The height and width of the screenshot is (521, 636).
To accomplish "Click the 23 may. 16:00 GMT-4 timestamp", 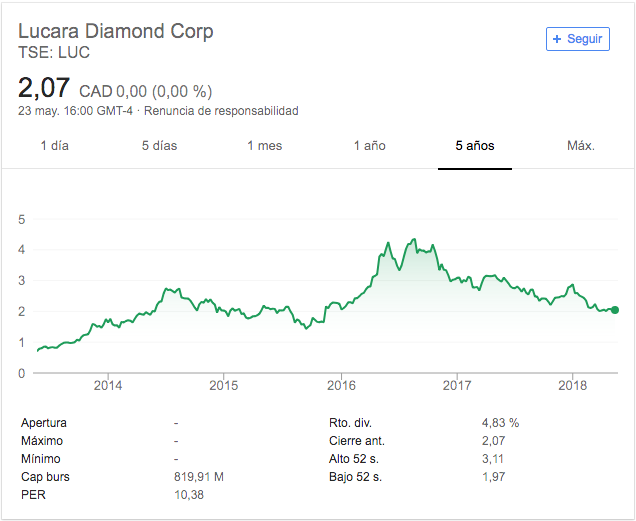I will (x=75, y=111).
